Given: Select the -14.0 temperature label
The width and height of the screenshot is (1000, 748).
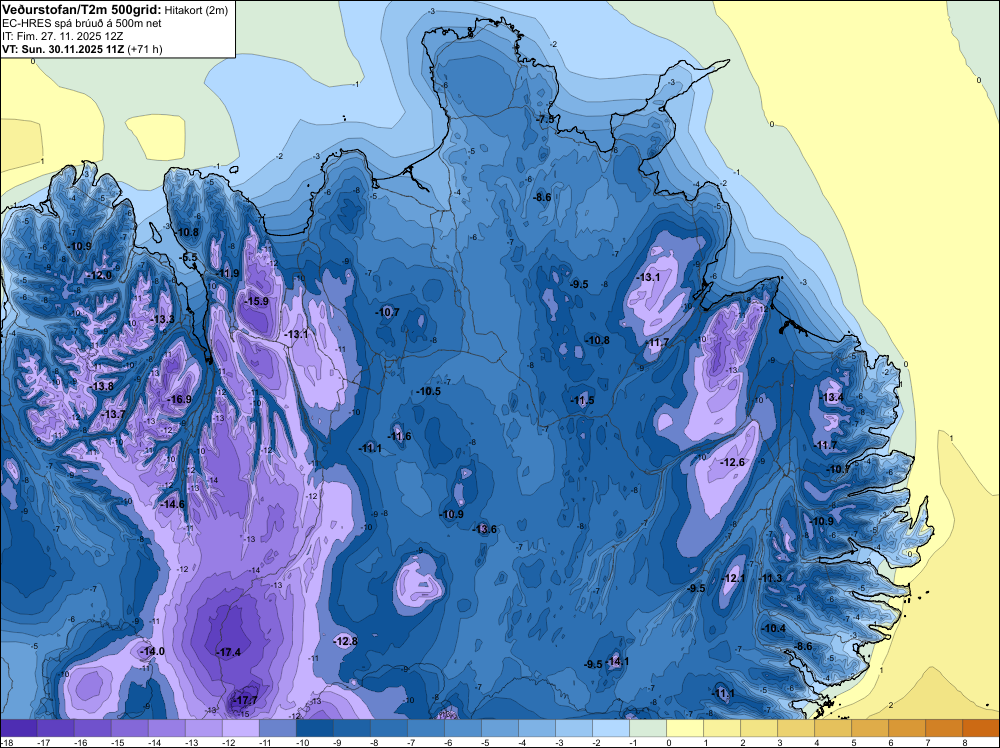Looking at the screenshot, I should [x=152, y=651].
